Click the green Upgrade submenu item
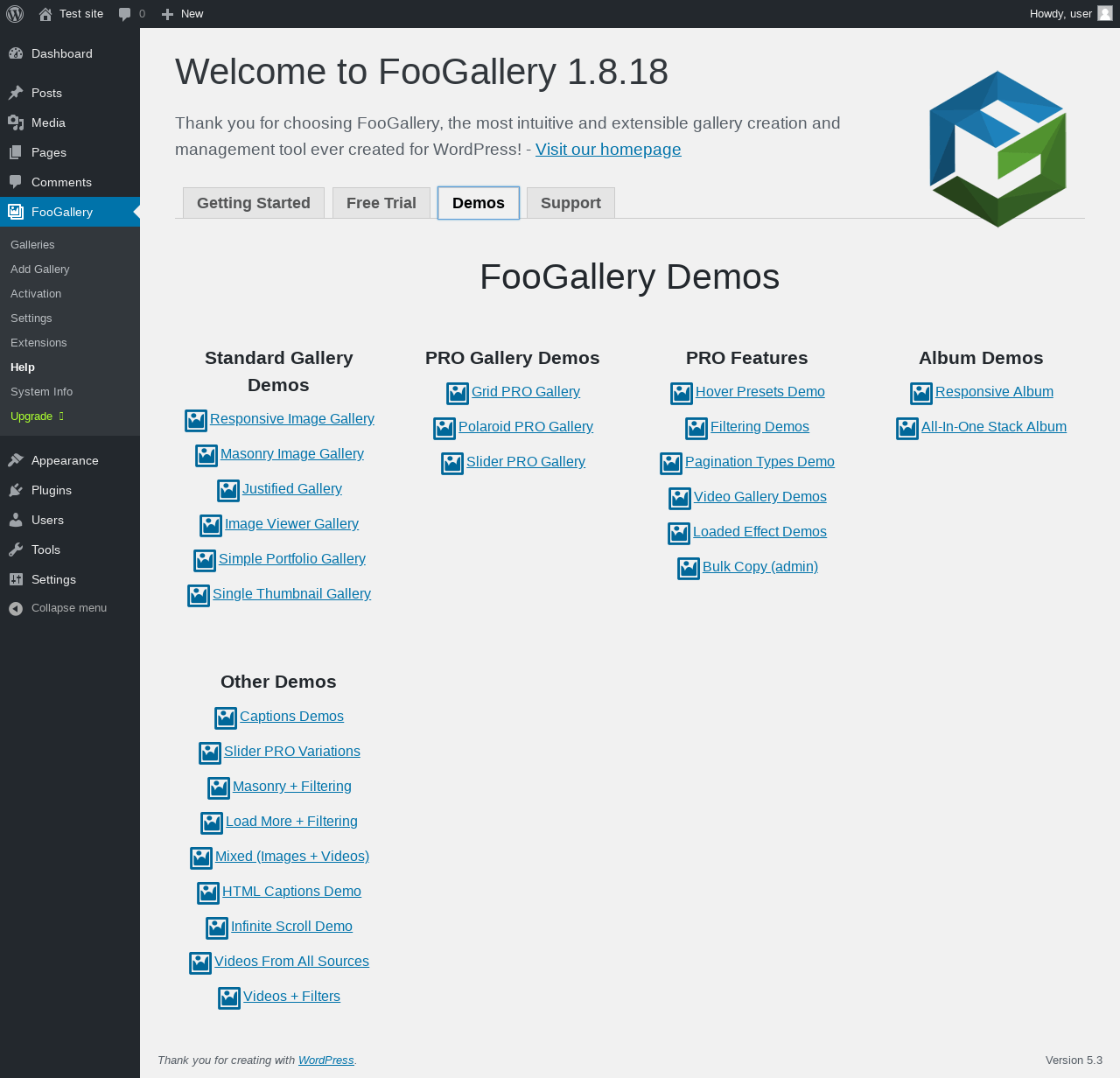Image resolution: width=1120 pixels, height=1078 pixels. (31, 416)
